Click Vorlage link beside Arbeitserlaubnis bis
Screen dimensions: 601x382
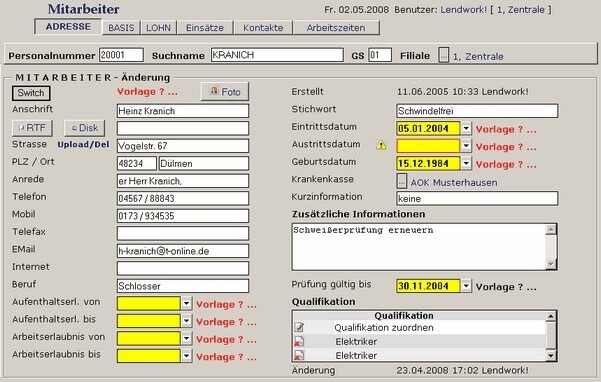click(x=226, y=357)
